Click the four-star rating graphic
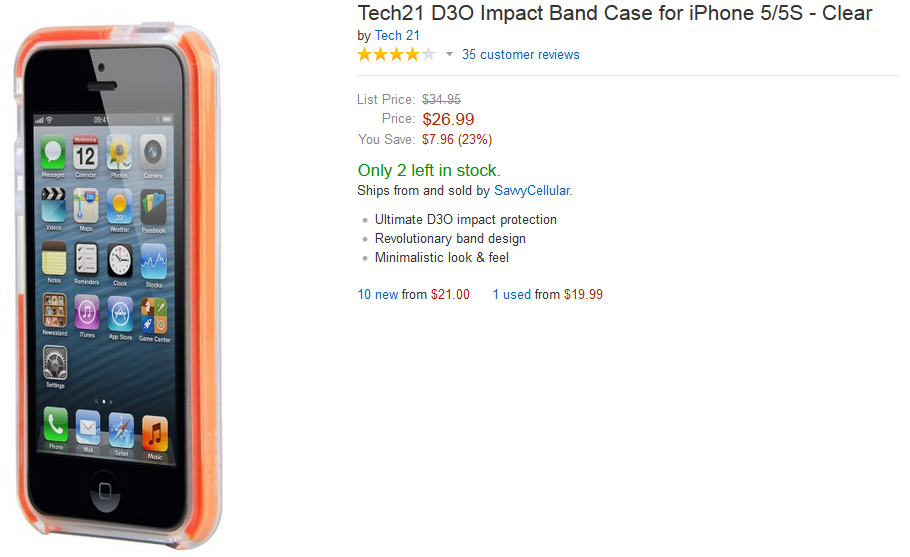910x557 pixels. tap(396, 54)
